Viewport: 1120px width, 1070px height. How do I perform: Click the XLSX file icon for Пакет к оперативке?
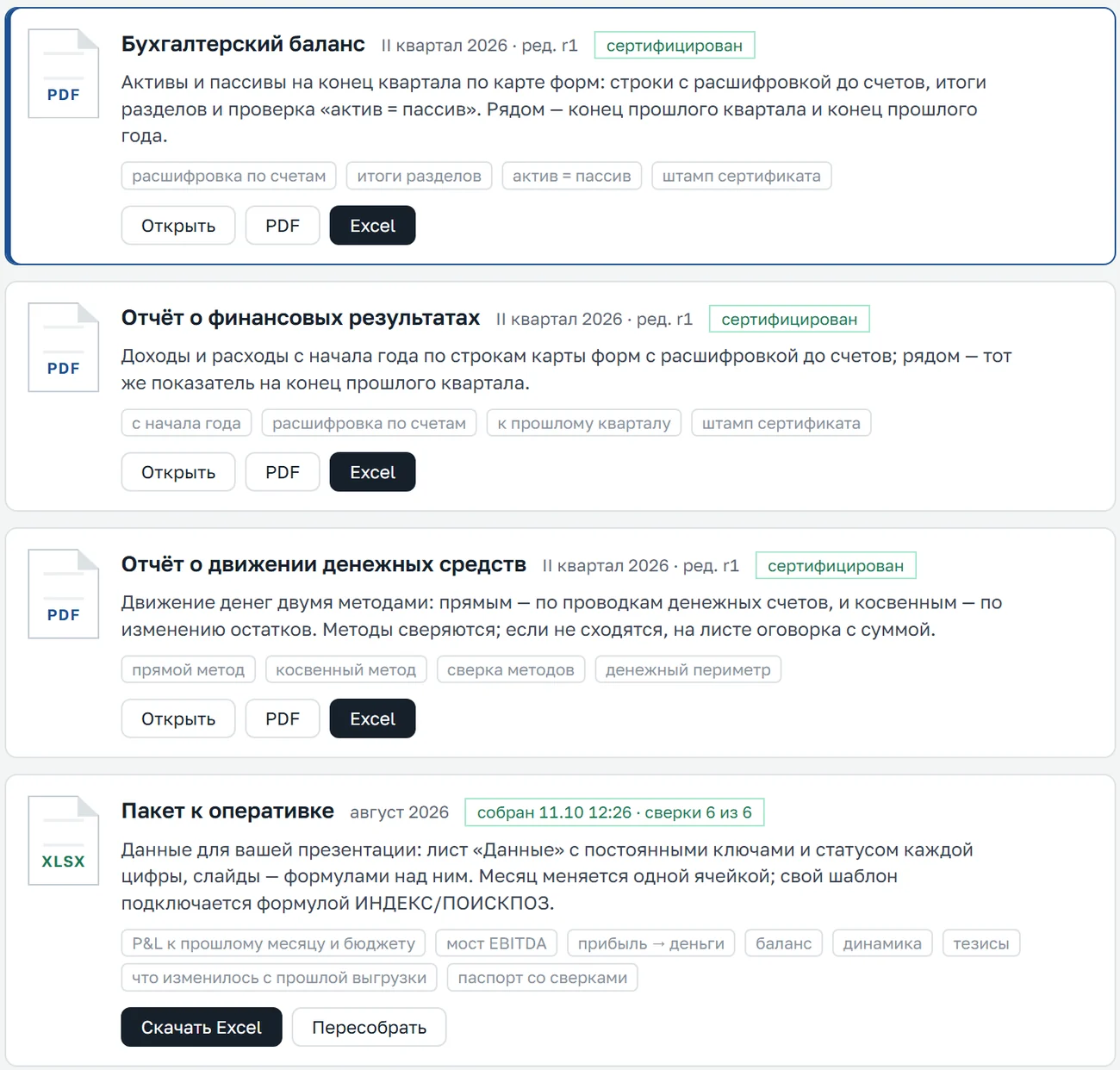pyautogui.click(x=64, y=840)
